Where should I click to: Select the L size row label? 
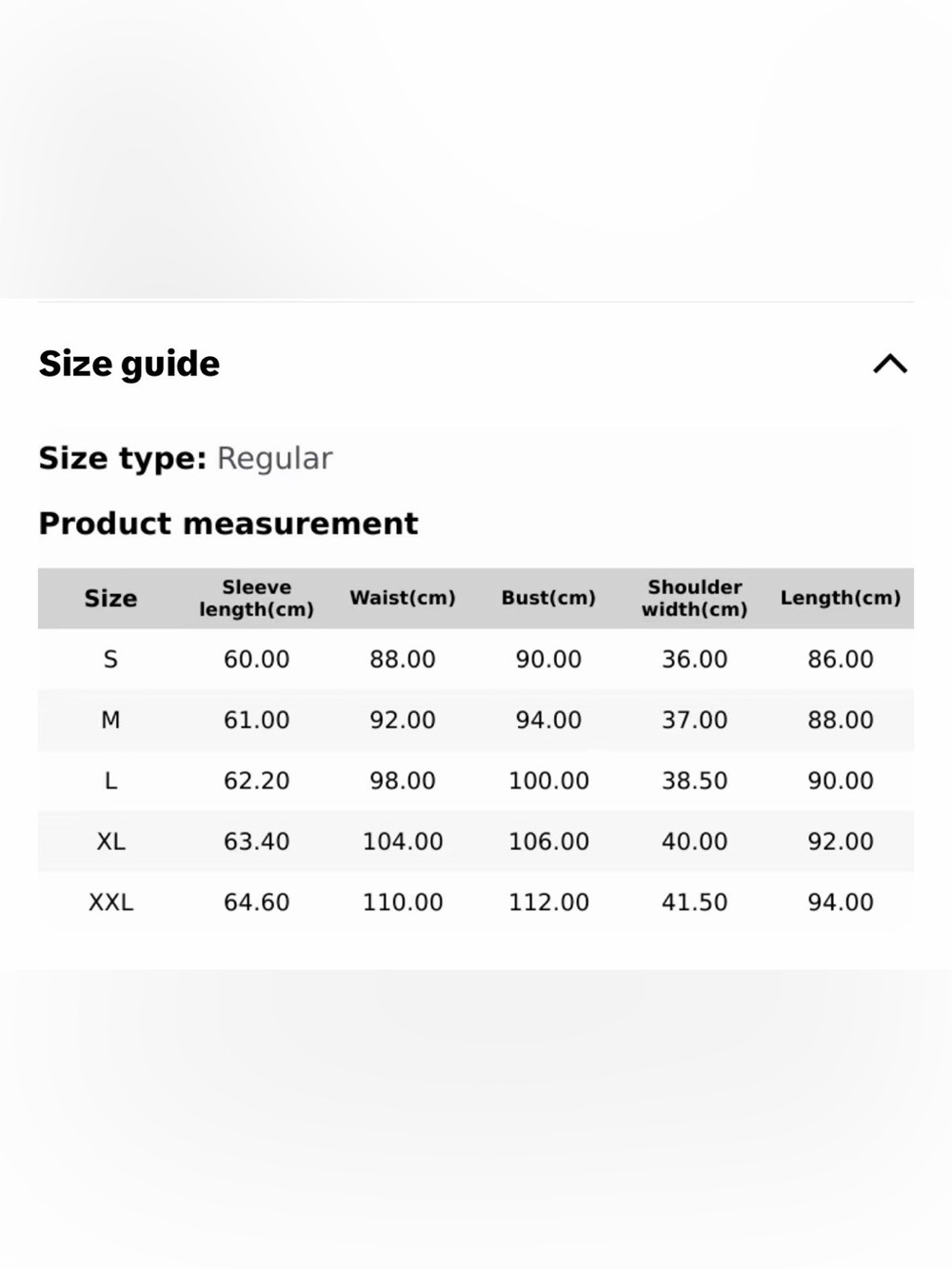coord(110,781)
